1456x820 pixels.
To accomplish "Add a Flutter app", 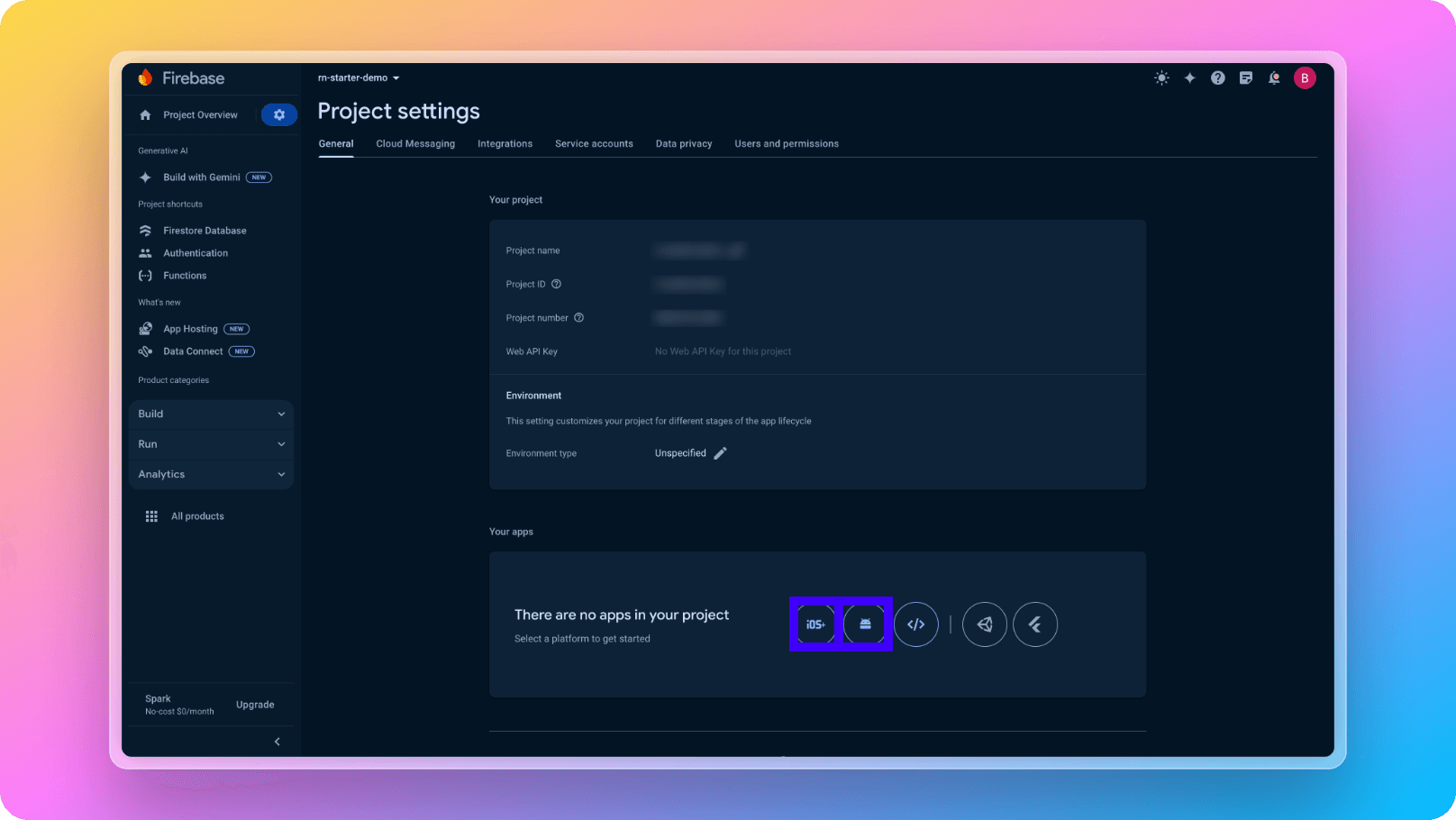I will 1035,624.
